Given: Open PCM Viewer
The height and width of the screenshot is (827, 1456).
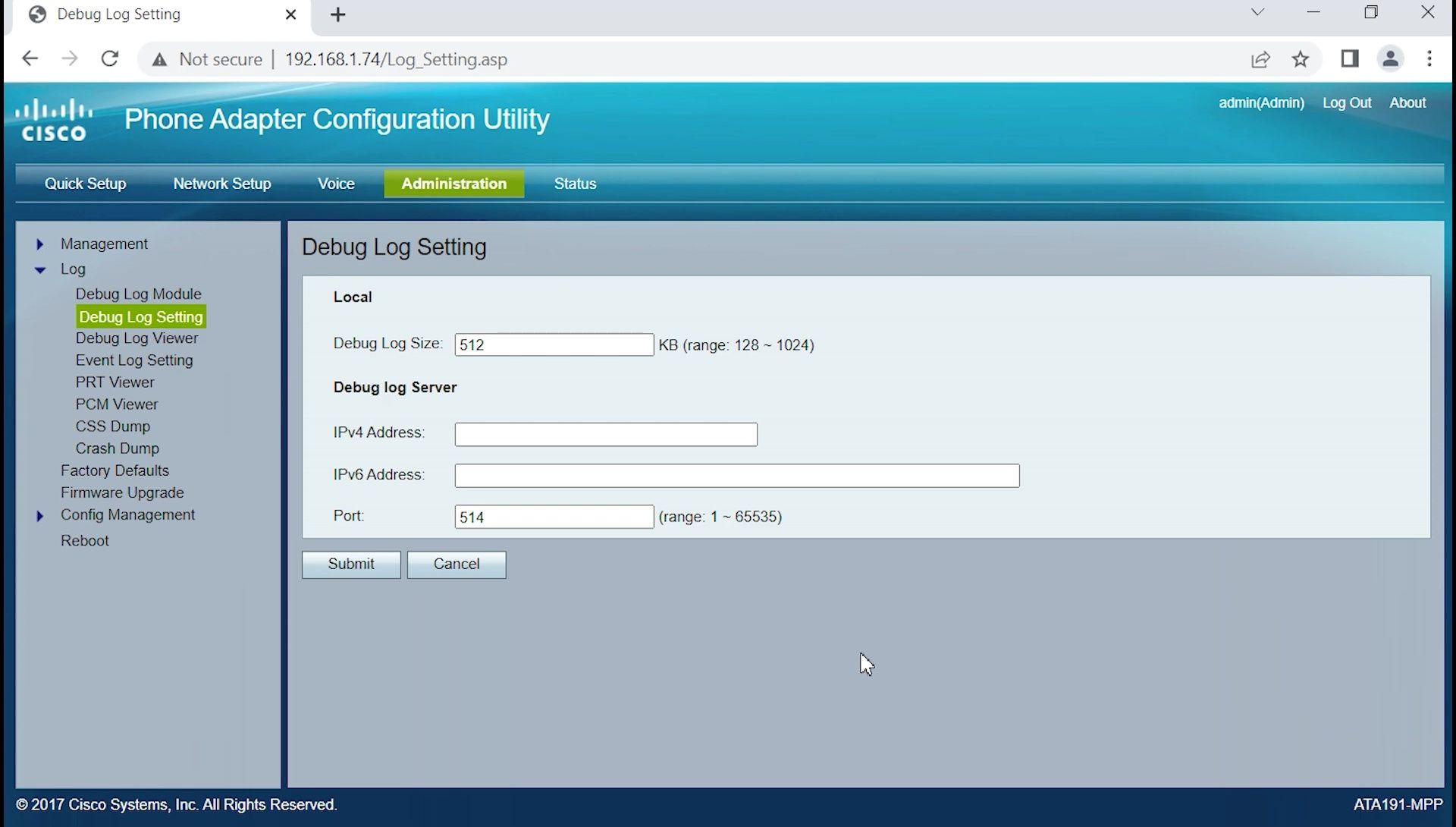Looking at the screenshot, I should [x=117, y=404].
